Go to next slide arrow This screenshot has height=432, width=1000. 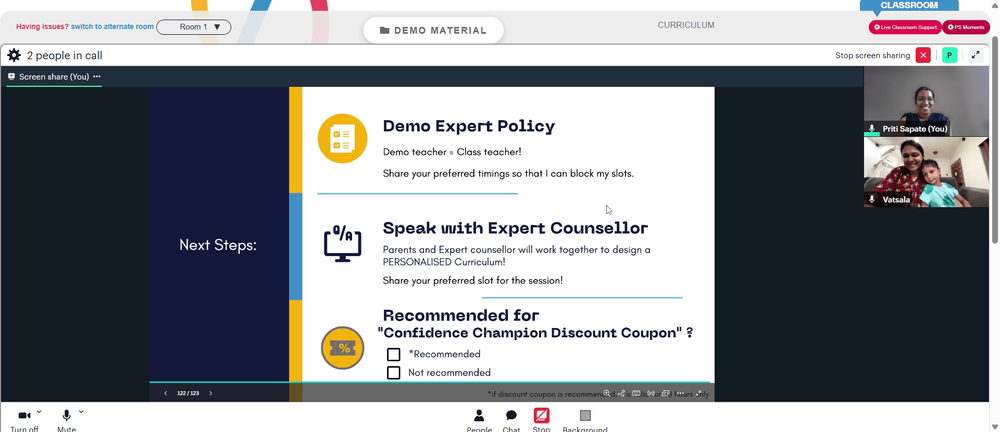pyautogui.click(x=210, y=393)
